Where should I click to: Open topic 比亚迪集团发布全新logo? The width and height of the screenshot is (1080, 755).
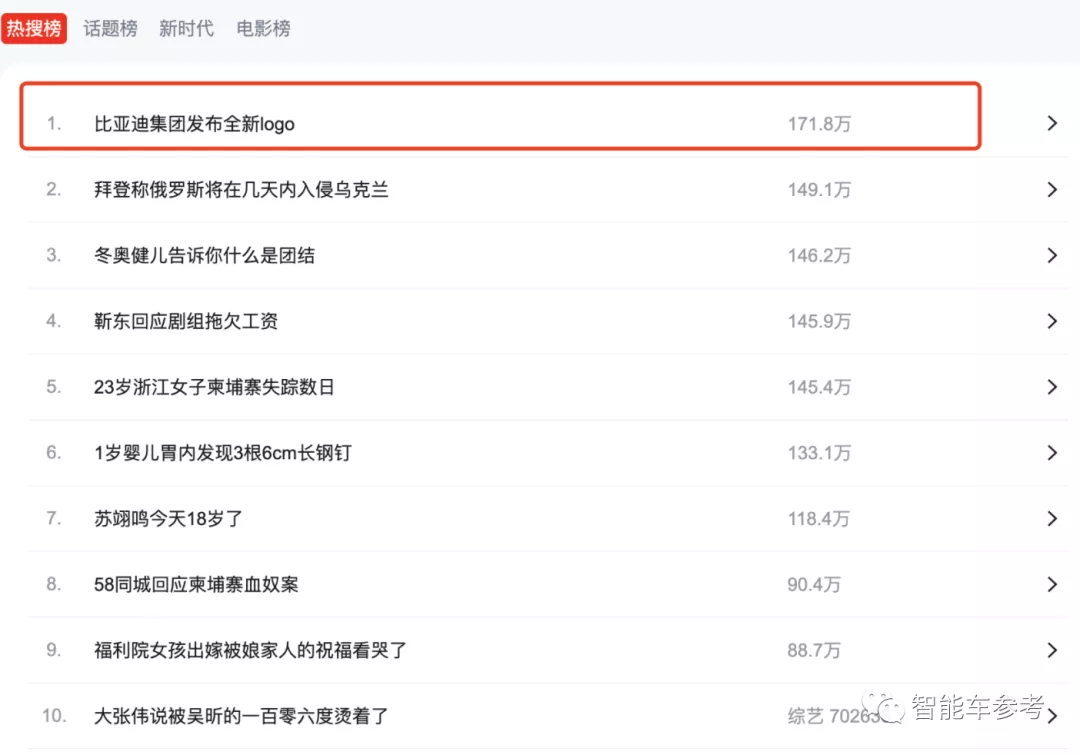194,124
